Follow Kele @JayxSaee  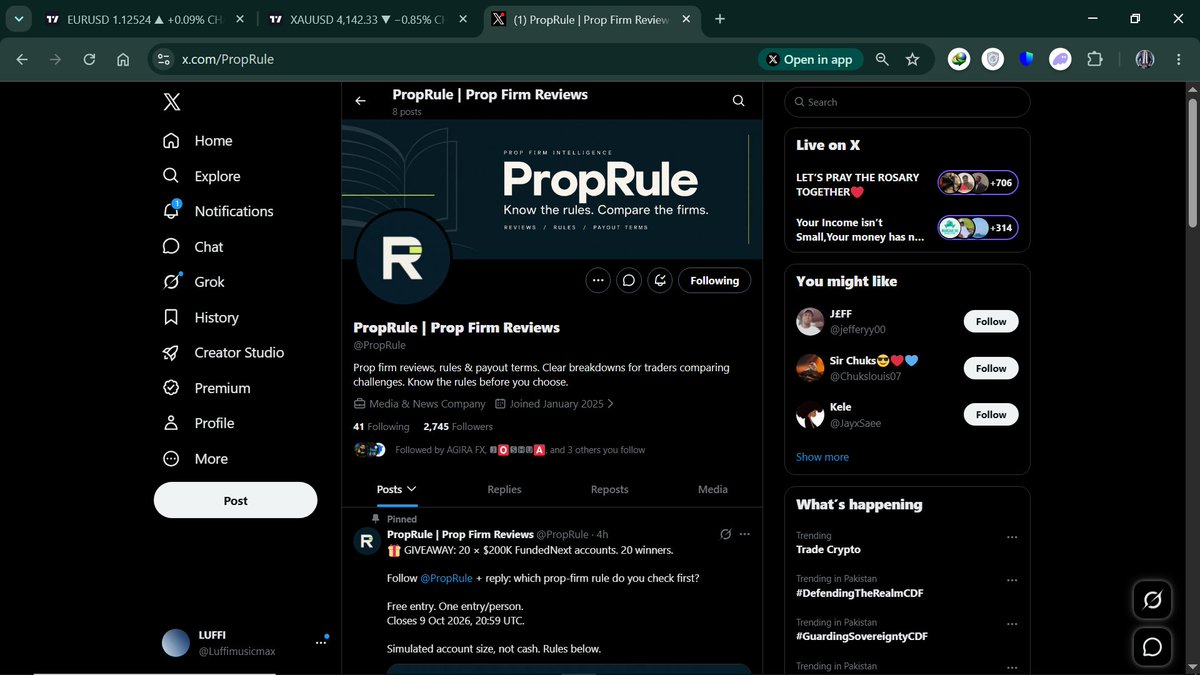991,414
